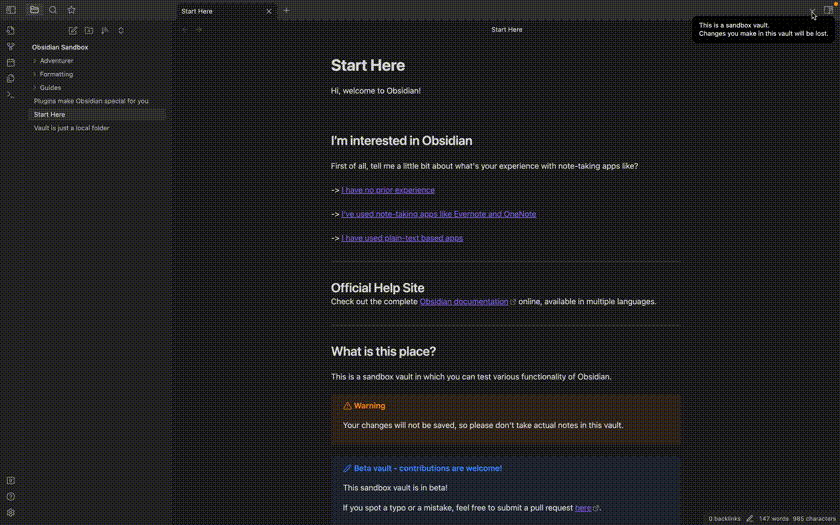Expand the Formatting folder chevron

click(35, 74)
